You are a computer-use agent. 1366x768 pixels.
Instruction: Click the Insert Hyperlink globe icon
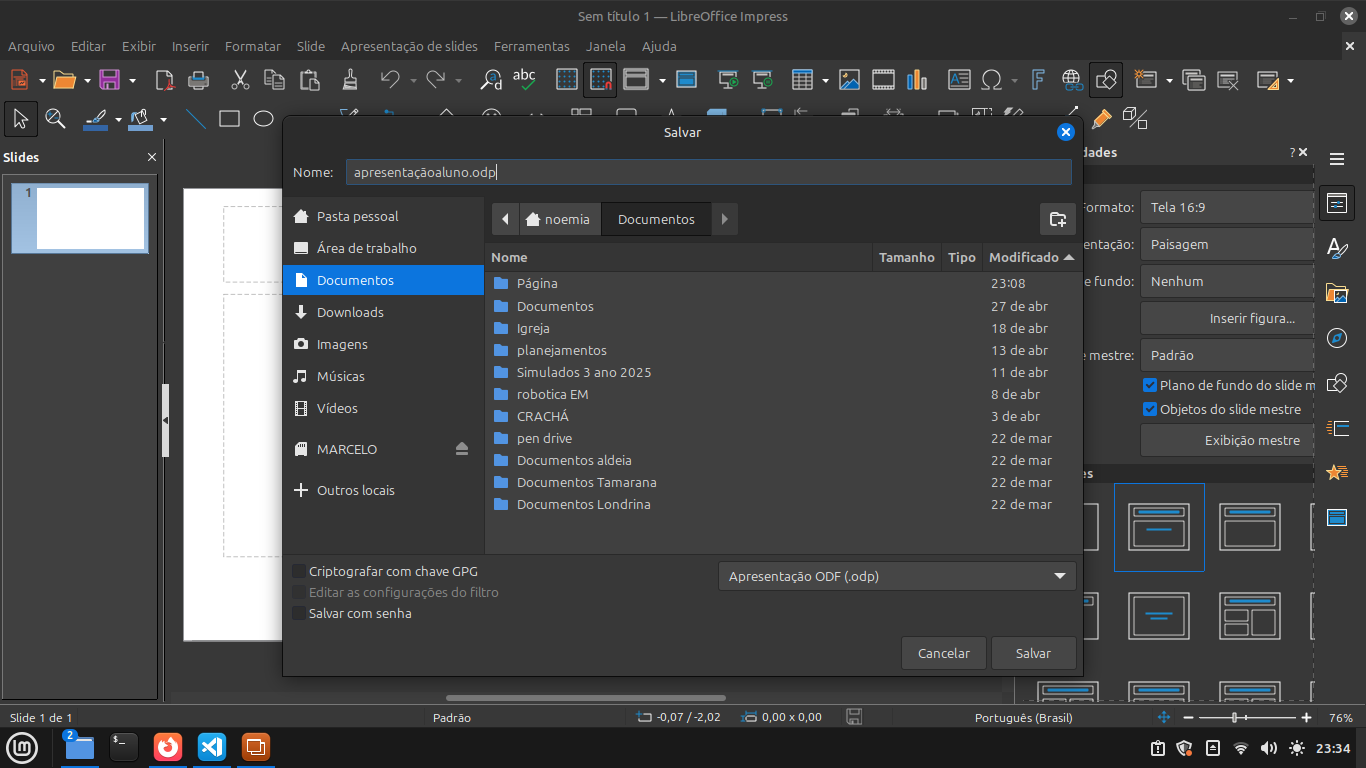(x=1072, y=80)
